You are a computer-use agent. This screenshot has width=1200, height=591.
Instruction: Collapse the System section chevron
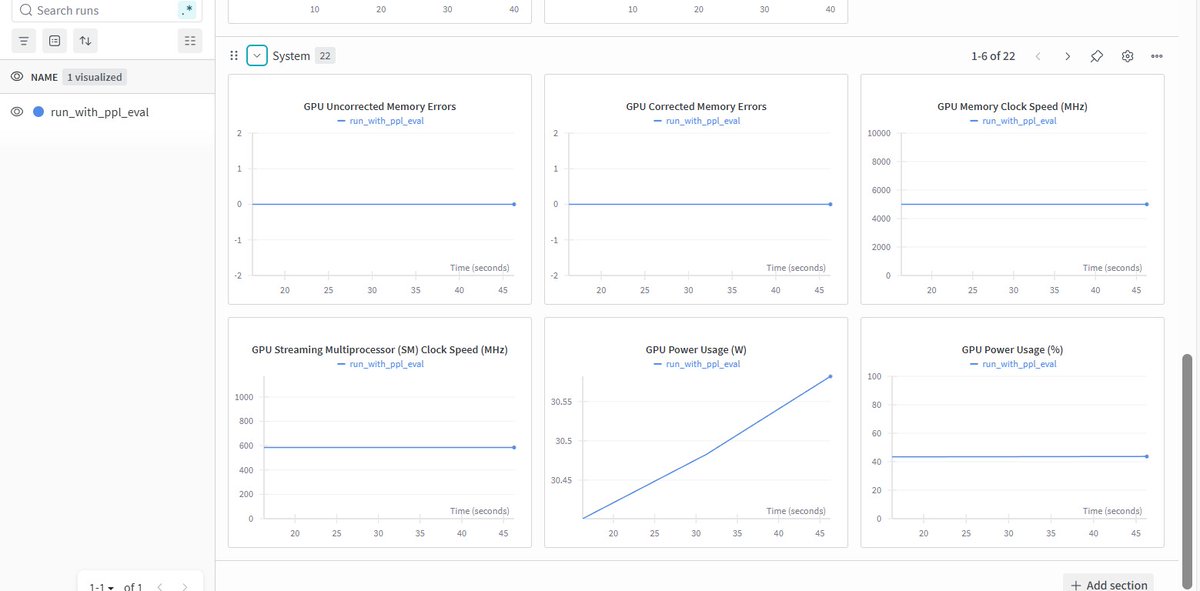click(257, 56)
